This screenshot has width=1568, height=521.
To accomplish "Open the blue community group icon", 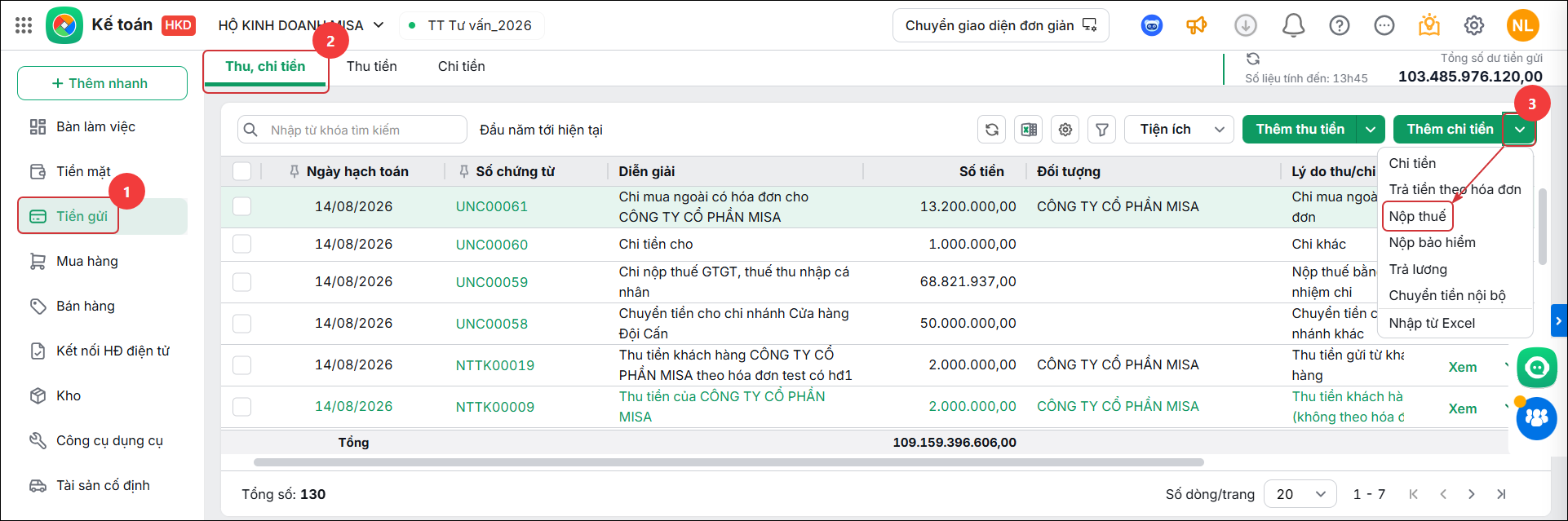I will point(1537,419).
